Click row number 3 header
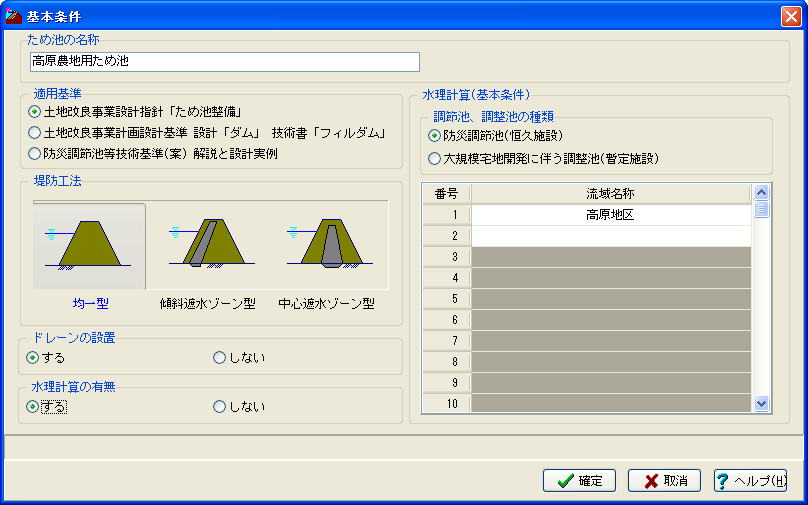Screen dimensions: 808x505 click(x=446, y=257)
